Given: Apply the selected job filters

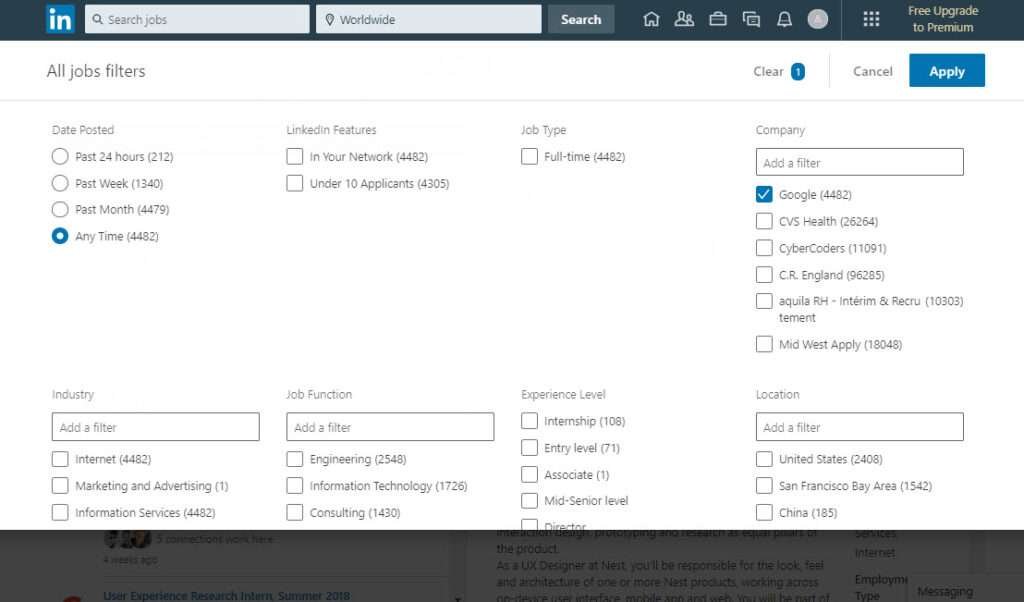Looking at the screenshot, I should click(x=946, y=70).
